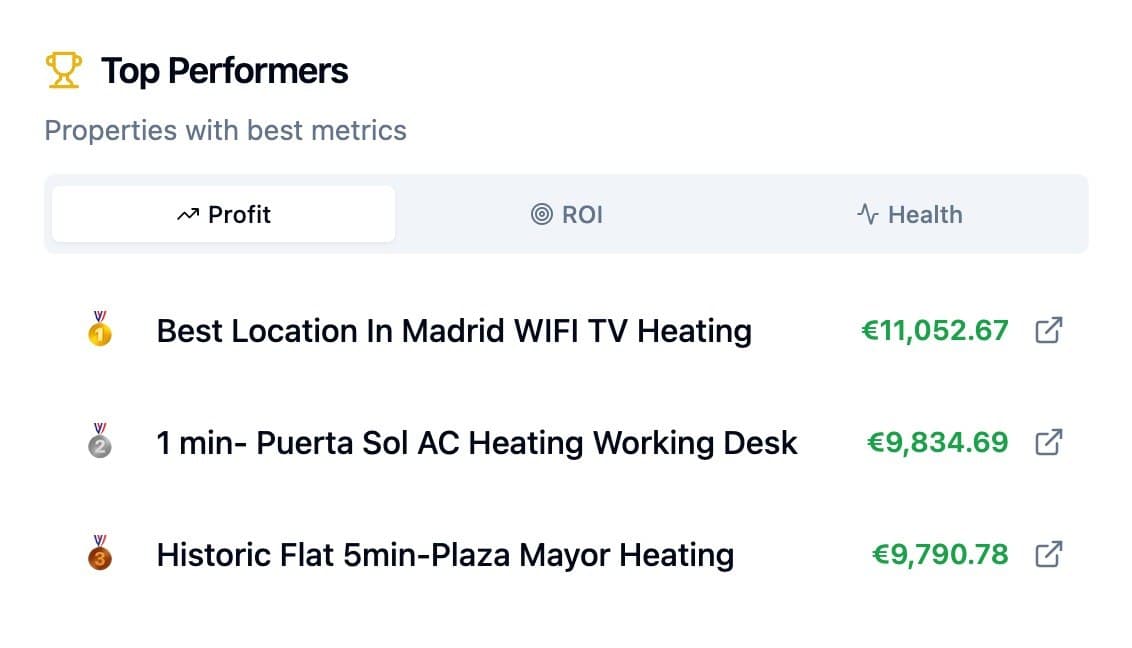Click the pulse icon on the Health tab
Screen dimensions: 1132x648
coord(867,215)
